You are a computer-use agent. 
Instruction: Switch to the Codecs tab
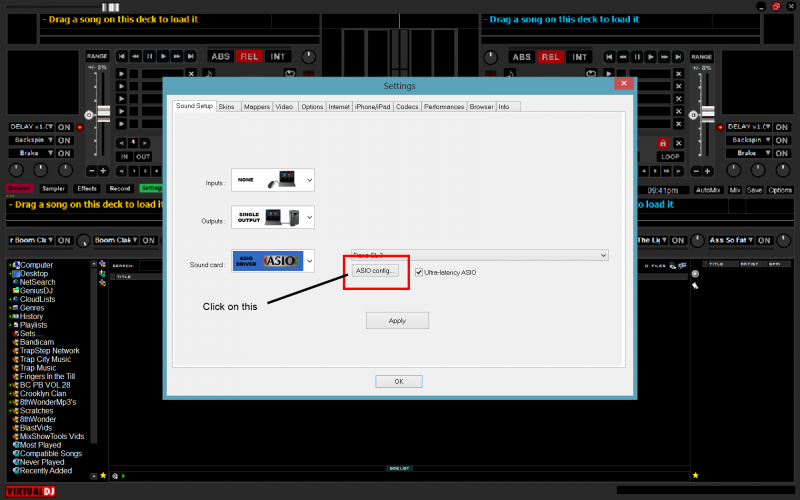pos(407,107)
